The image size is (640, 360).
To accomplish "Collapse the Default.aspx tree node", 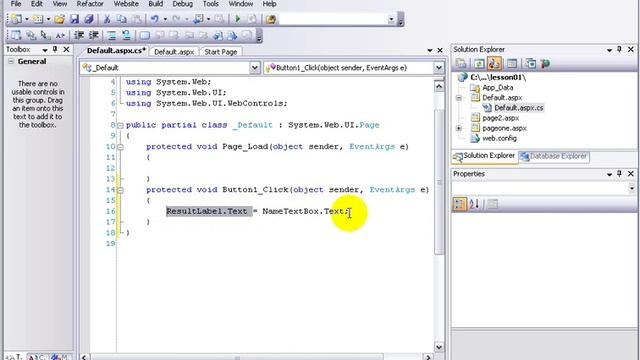I will (x=458, y=98).
